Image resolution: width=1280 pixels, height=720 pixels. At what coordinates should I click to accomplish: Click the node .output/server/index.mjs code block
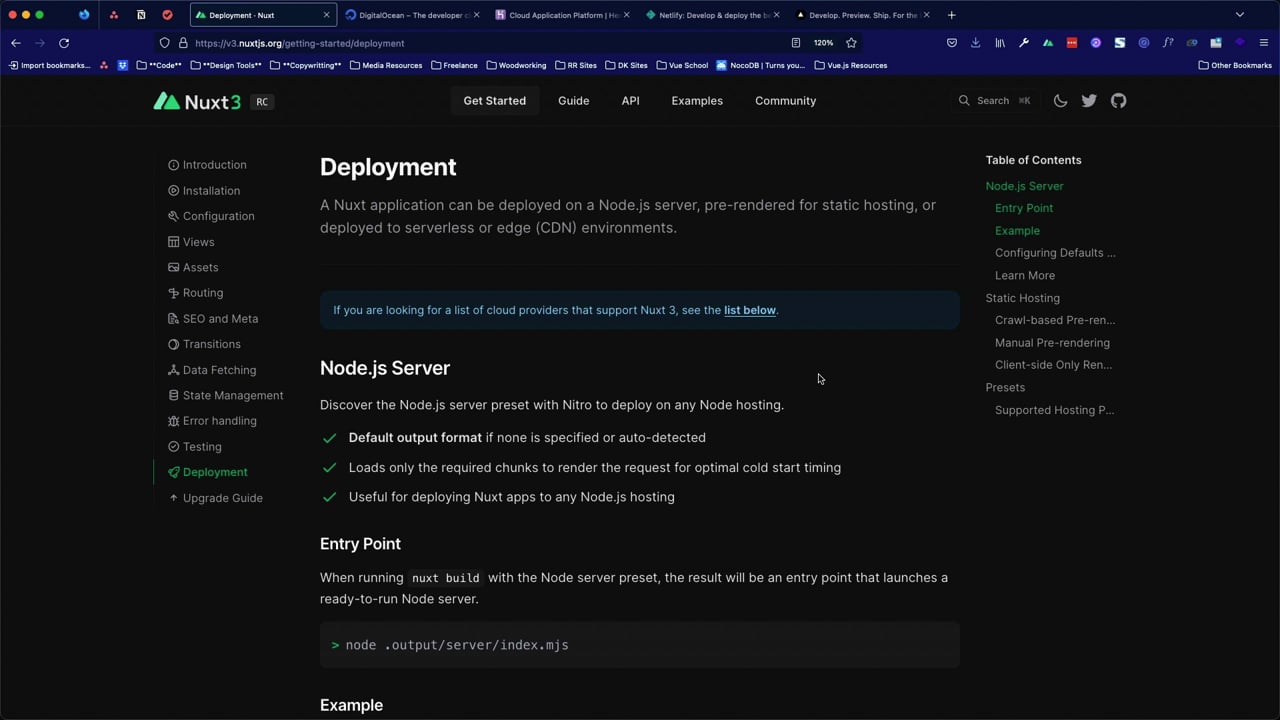[640, 645]
